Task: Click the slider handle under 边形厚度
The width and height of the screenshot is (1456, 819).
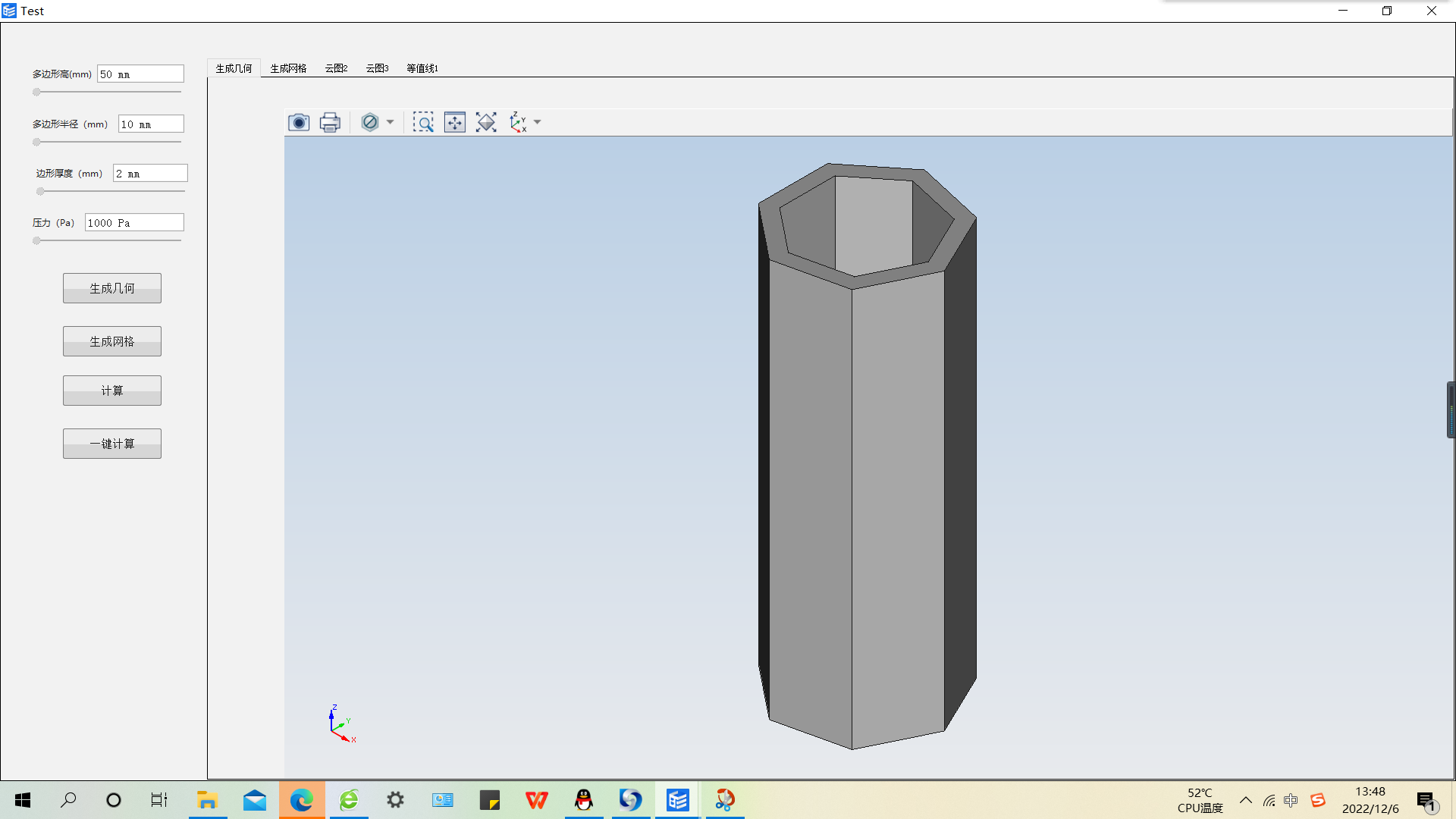Action: tap(40, 191)
